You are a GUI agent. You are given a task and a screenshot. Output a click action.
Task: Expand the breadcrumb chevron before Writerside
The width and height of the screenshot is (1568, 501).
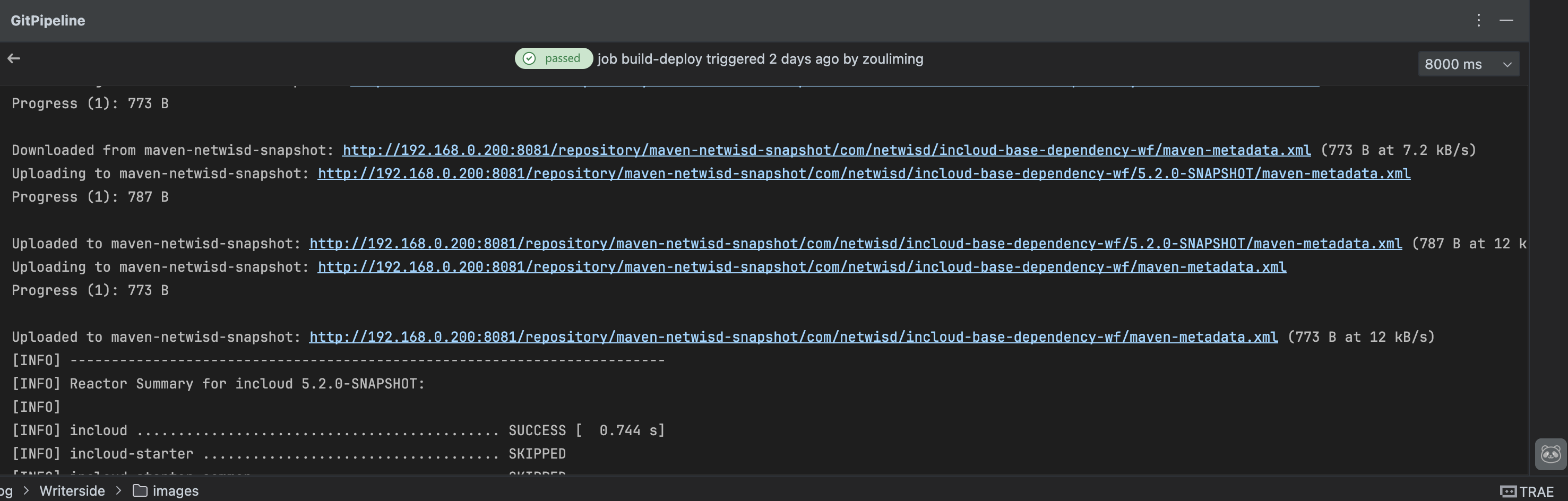tap(26, 491)
